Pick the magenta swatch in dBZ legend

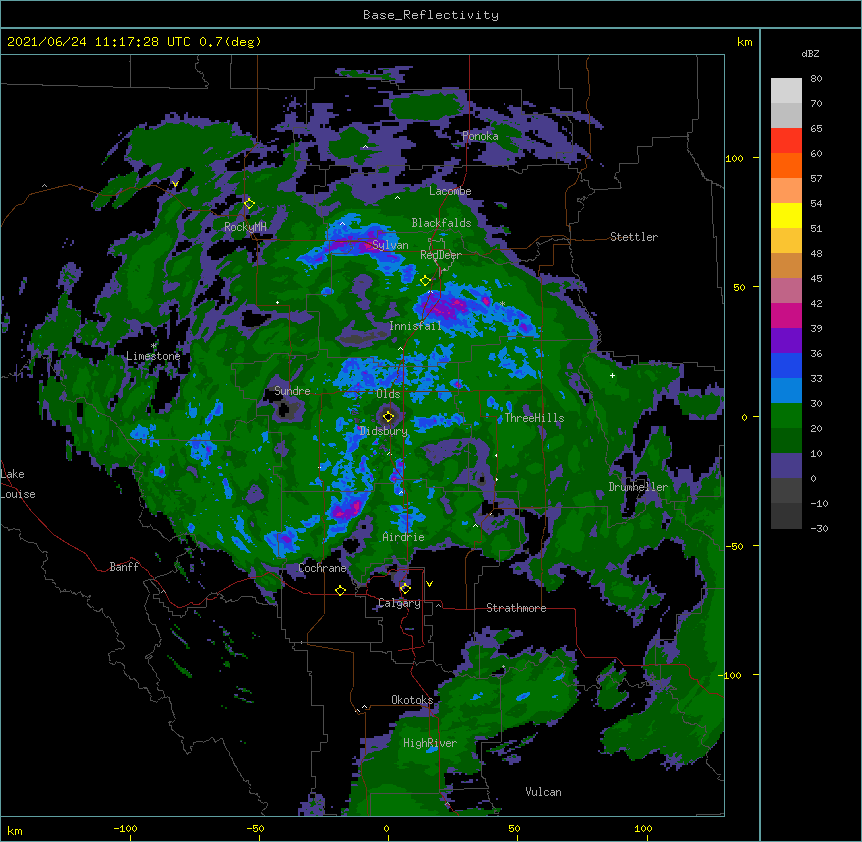786,315
